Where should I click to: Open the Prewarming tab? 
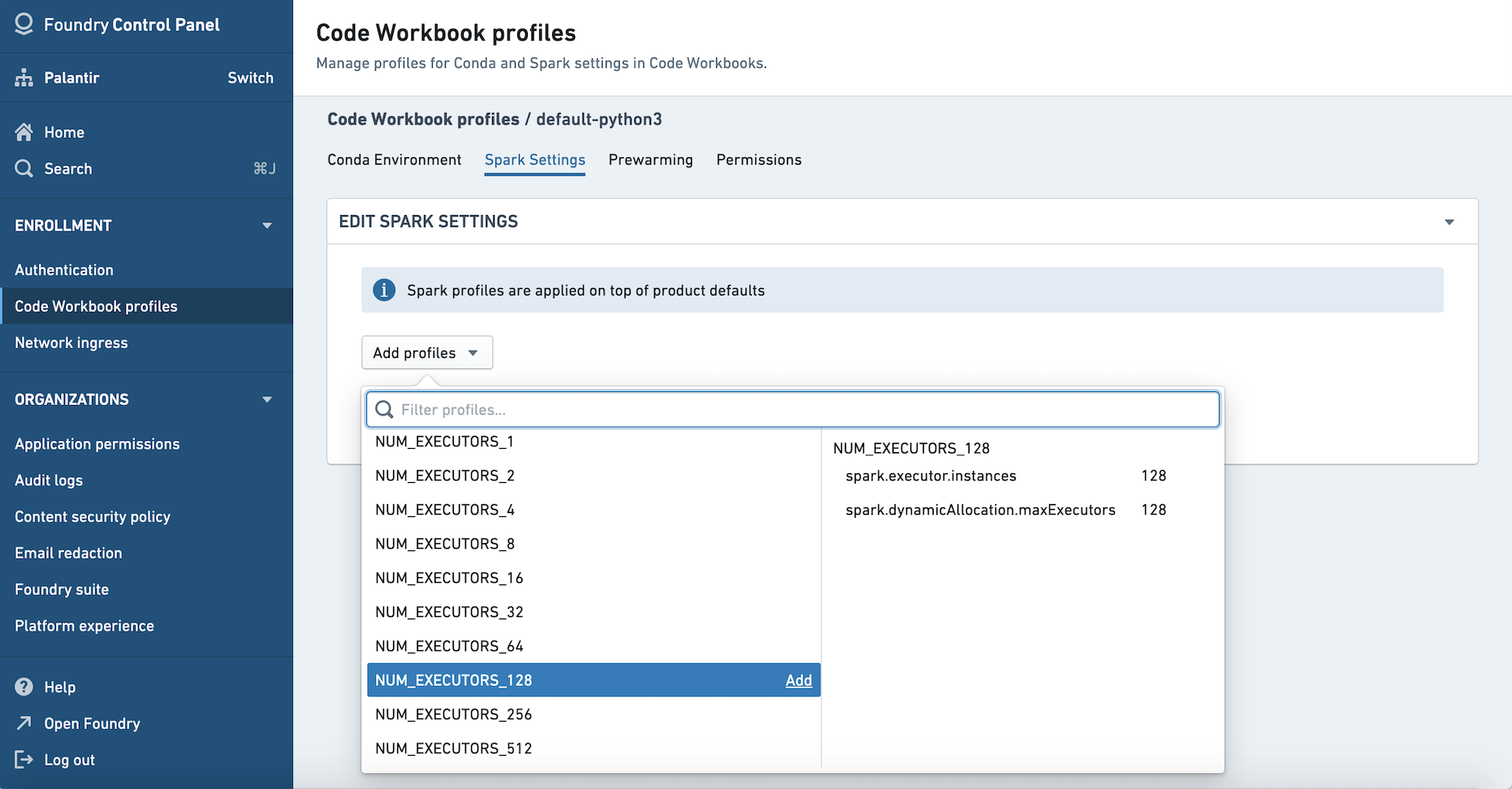coord(651,160)
